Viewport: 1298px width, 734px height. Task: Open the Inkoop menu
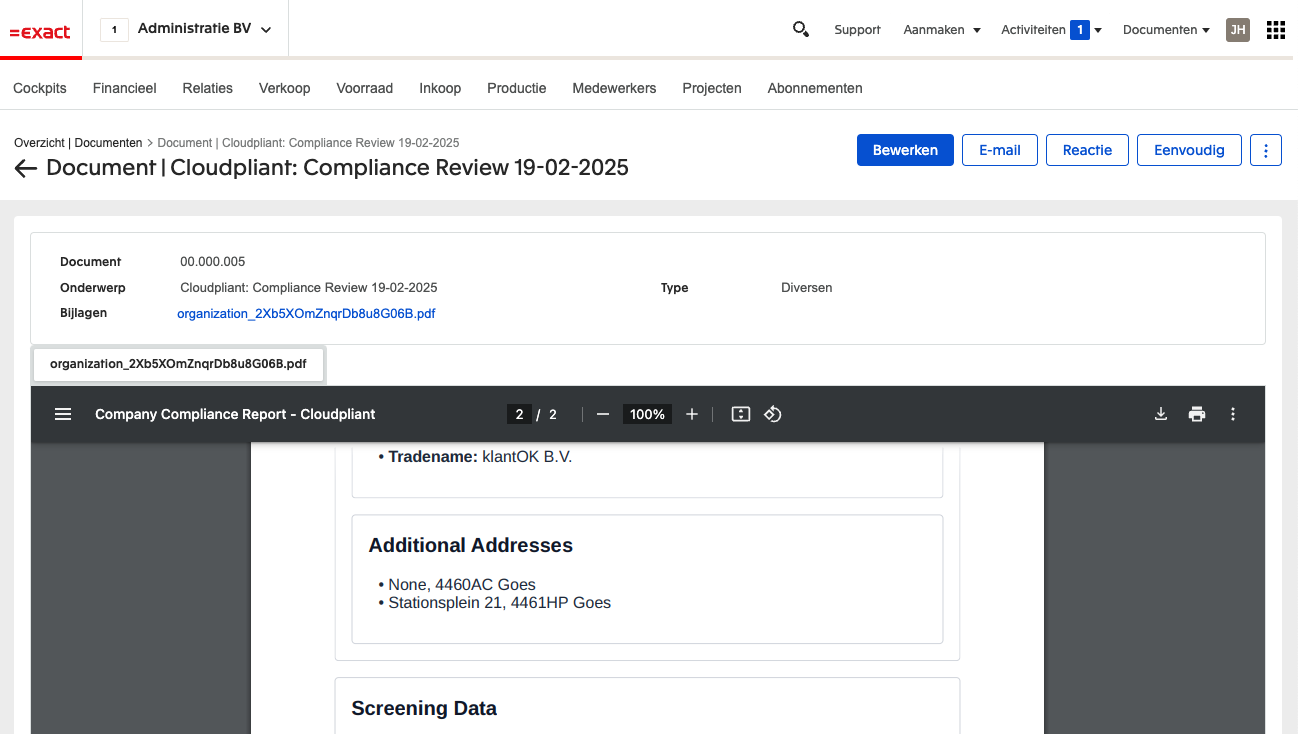[440, 88]
